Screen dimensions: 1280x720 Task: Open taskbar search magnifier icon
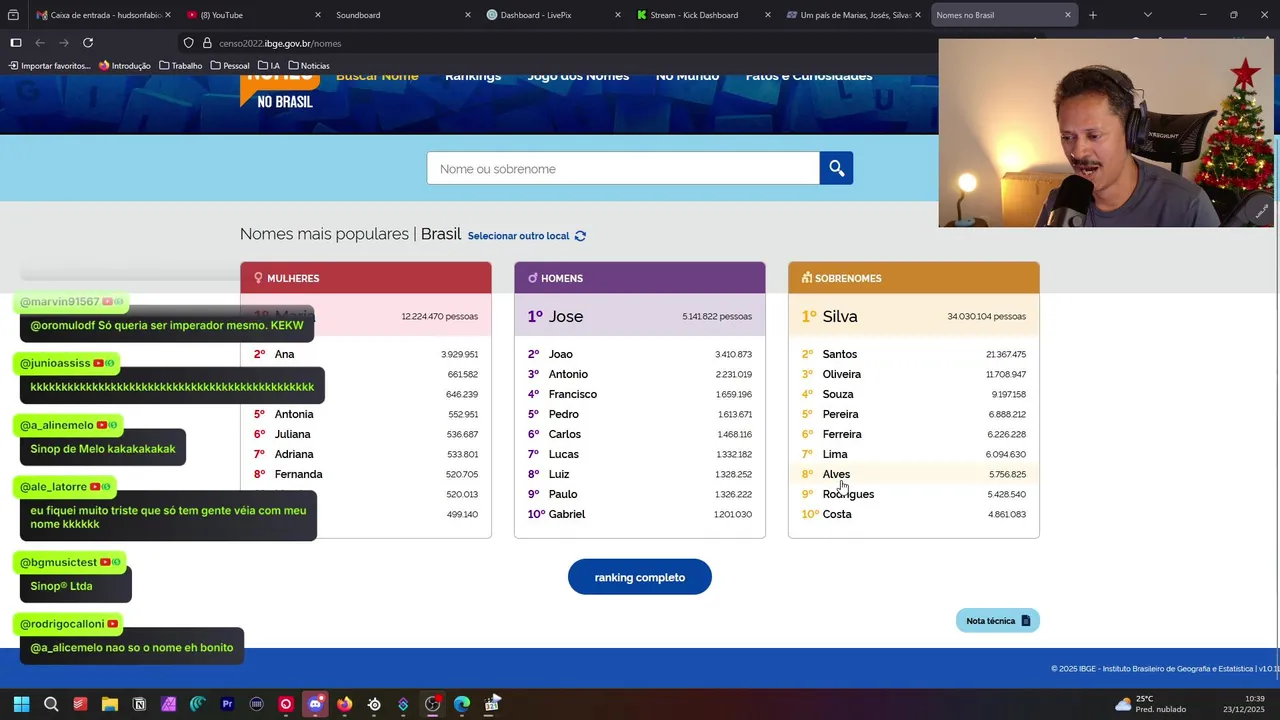point(51,704)
